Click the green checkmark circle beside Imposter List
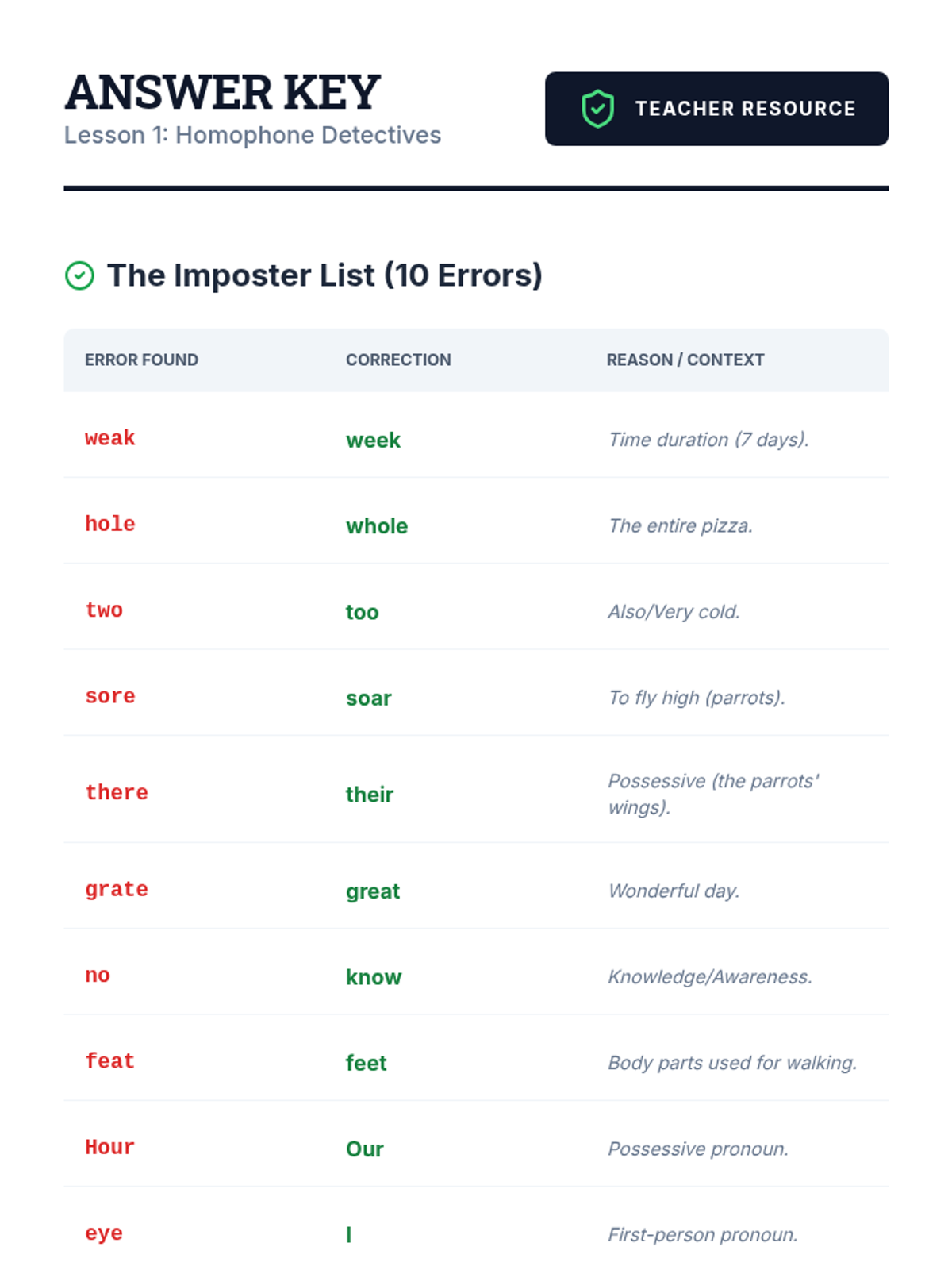 (x=79, y=276)
